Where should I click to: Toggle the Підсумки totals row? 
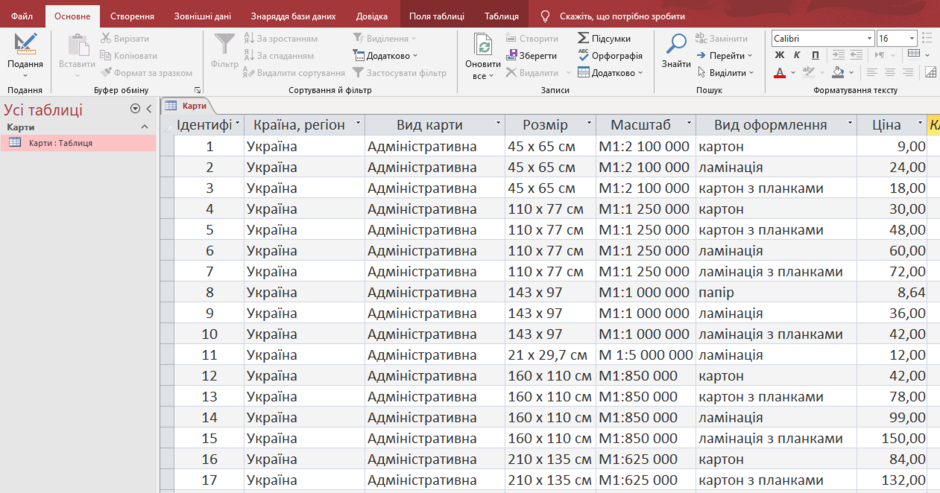tap(604, 38)
